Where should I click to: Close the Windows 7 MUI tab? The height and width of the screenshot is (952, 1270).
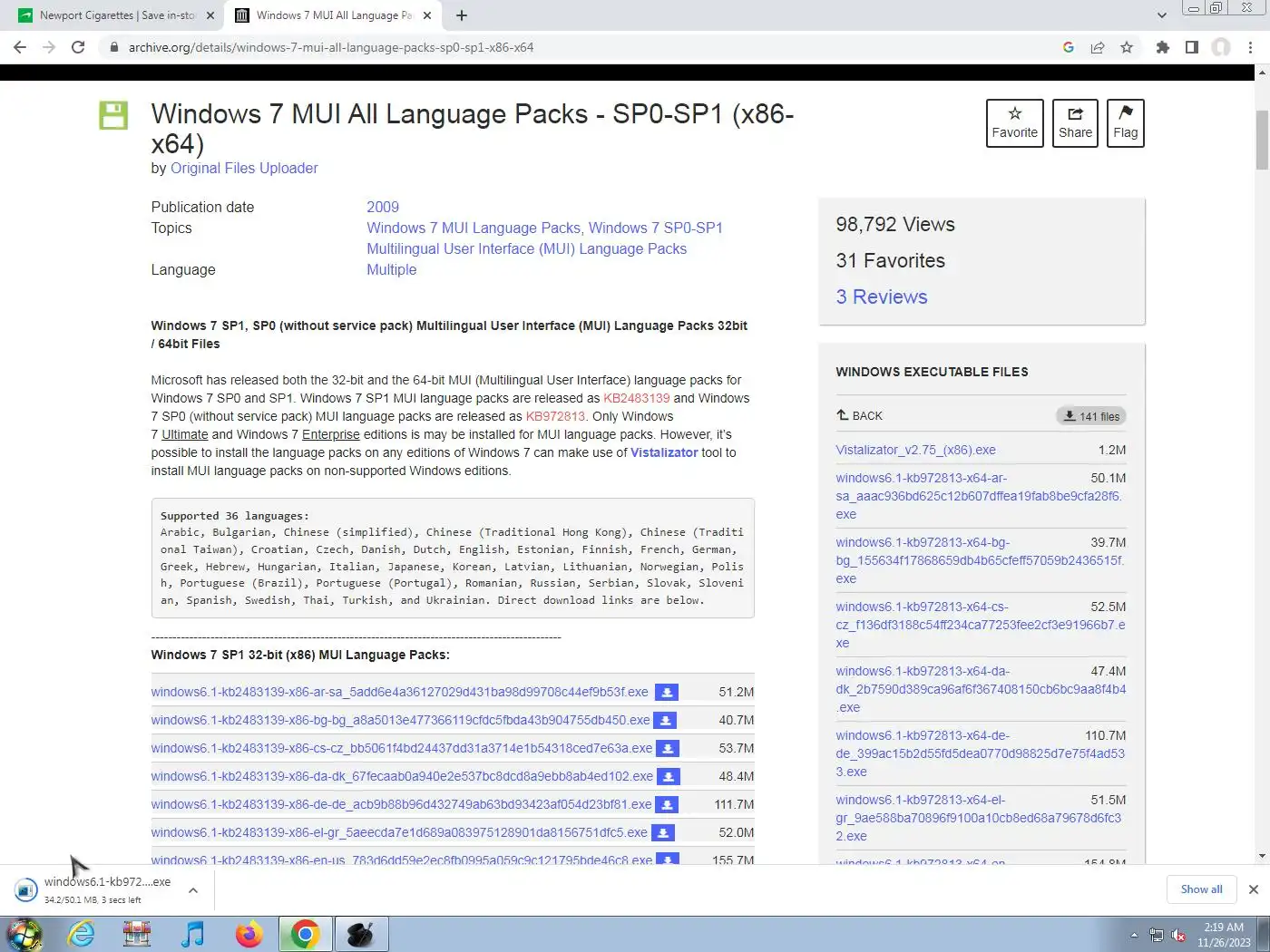click(x=427, y=15)
